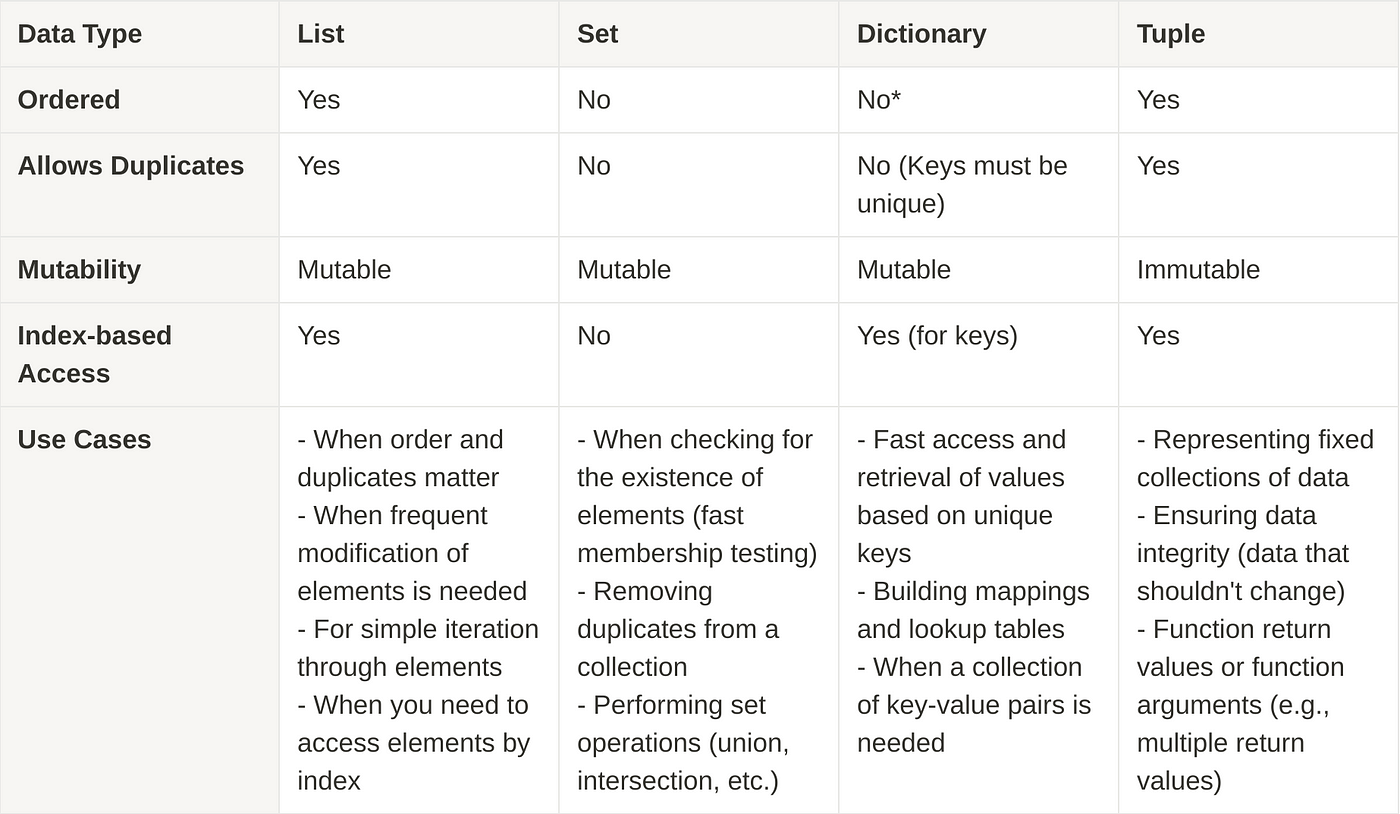1400x814 pixels.
Task: Click the Data Type header cell
Action: point(139,34)
